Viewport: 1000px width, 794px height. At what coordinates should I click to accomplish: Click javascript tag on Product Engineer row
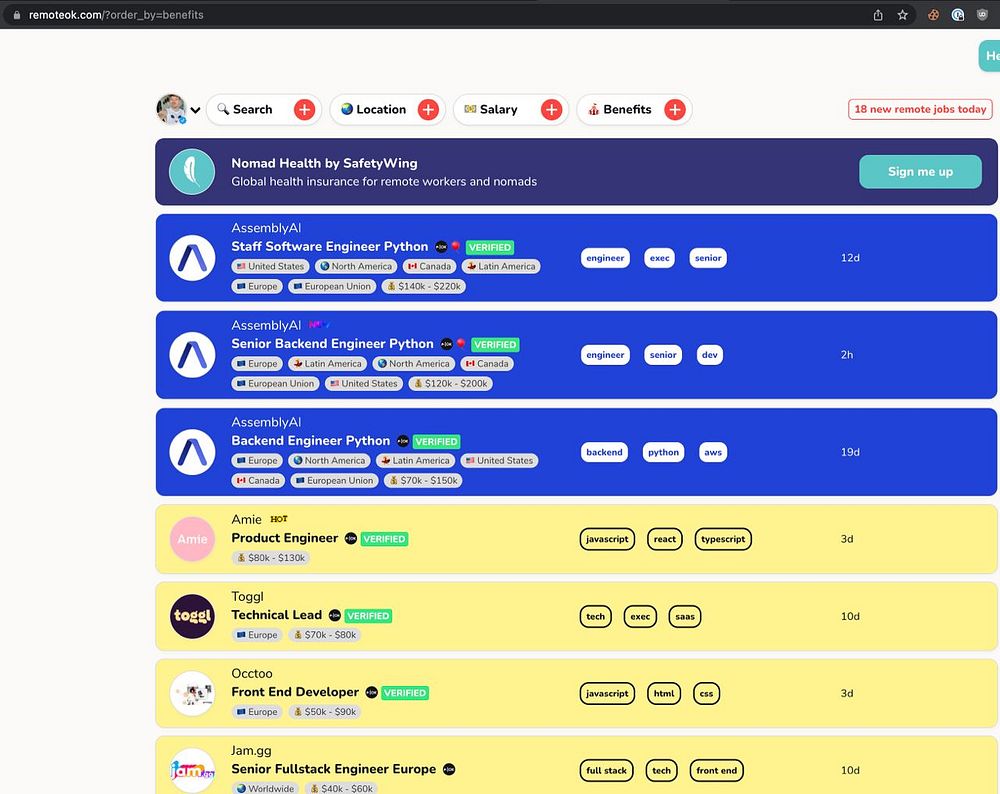click(607, 539)
